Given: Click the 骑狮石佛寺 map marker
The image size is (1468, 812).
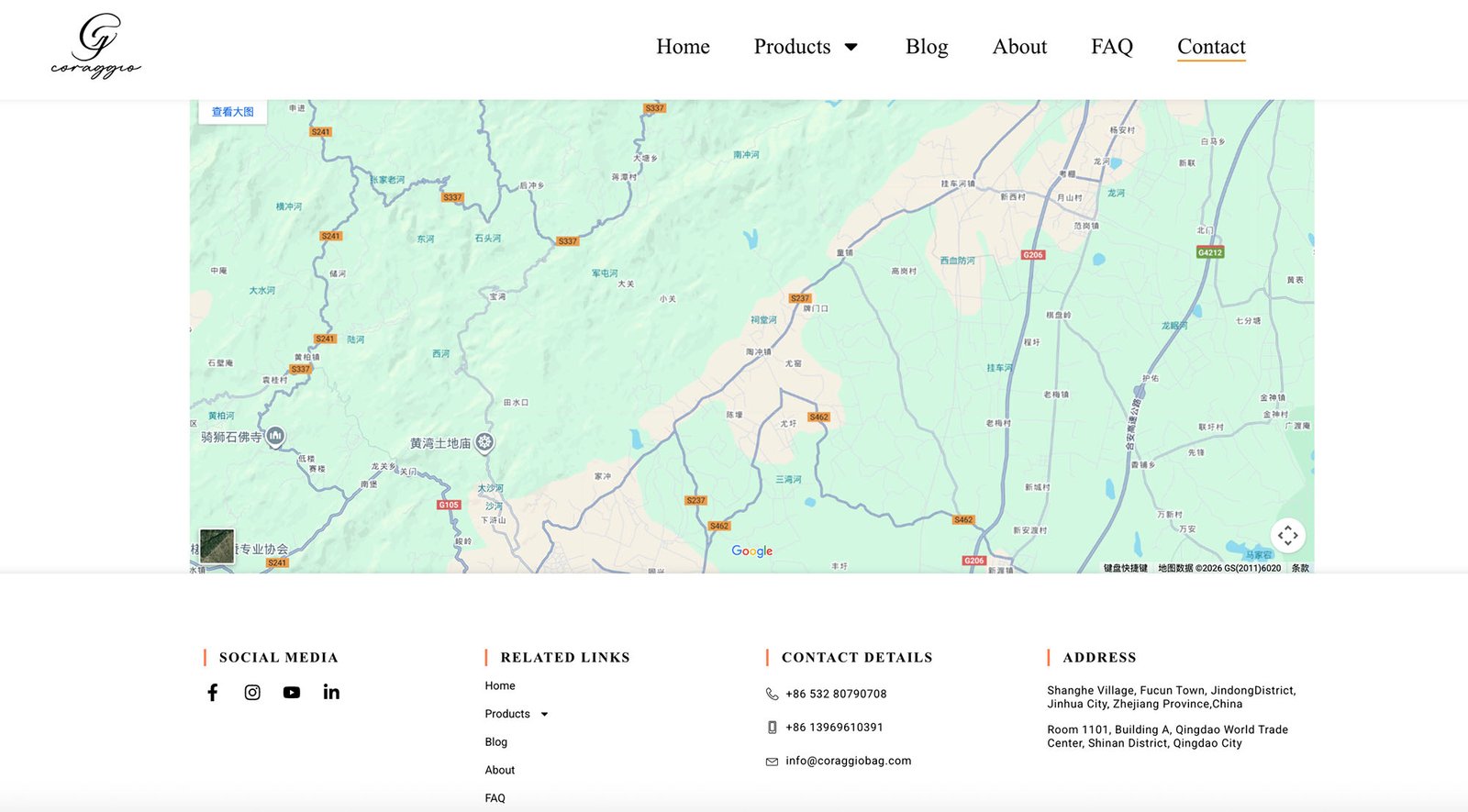Looking at the screenshot, I should coord(274,437).
